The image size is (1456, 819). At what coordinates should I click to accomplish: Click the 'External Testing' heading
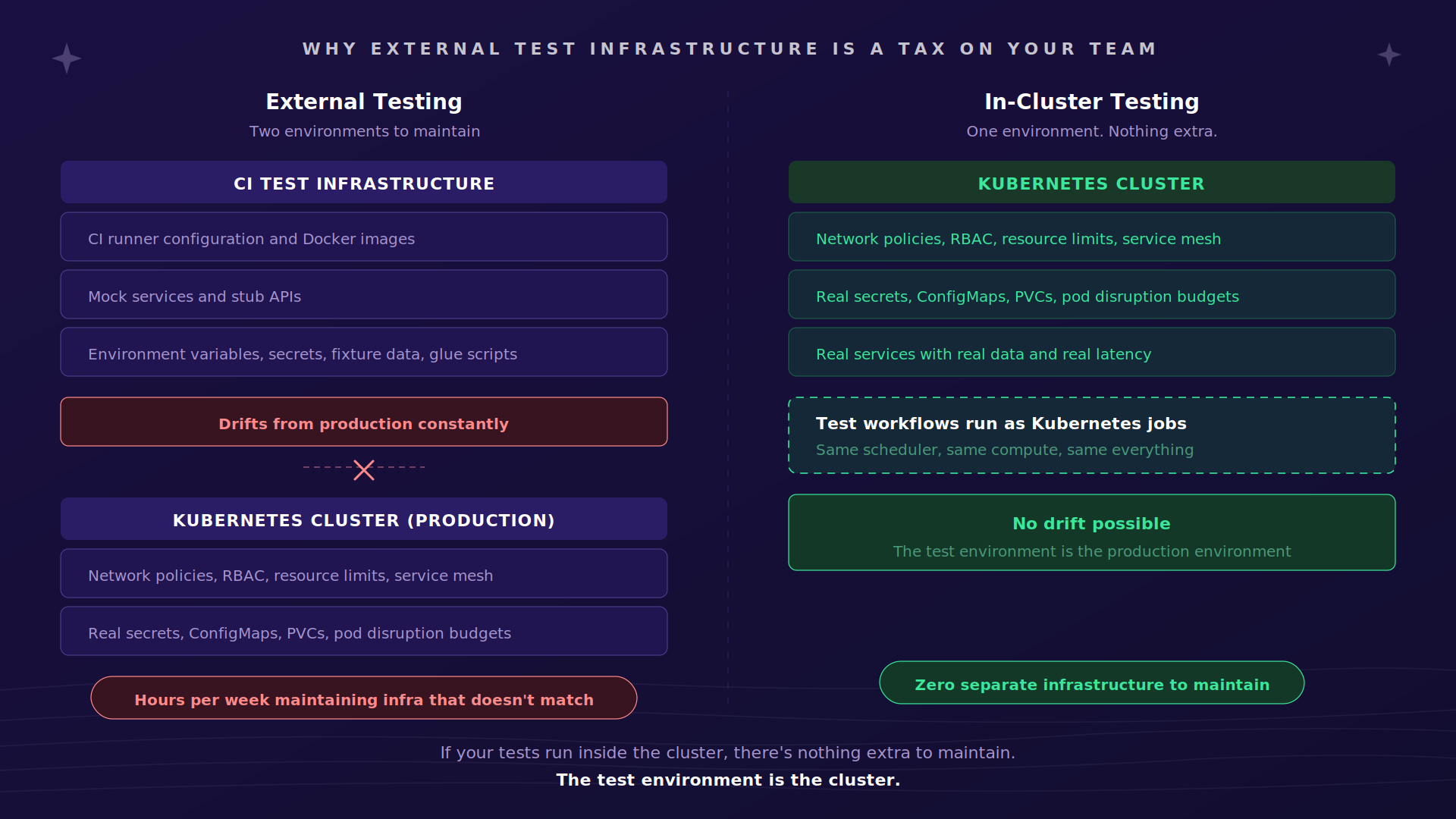[364, 102]
